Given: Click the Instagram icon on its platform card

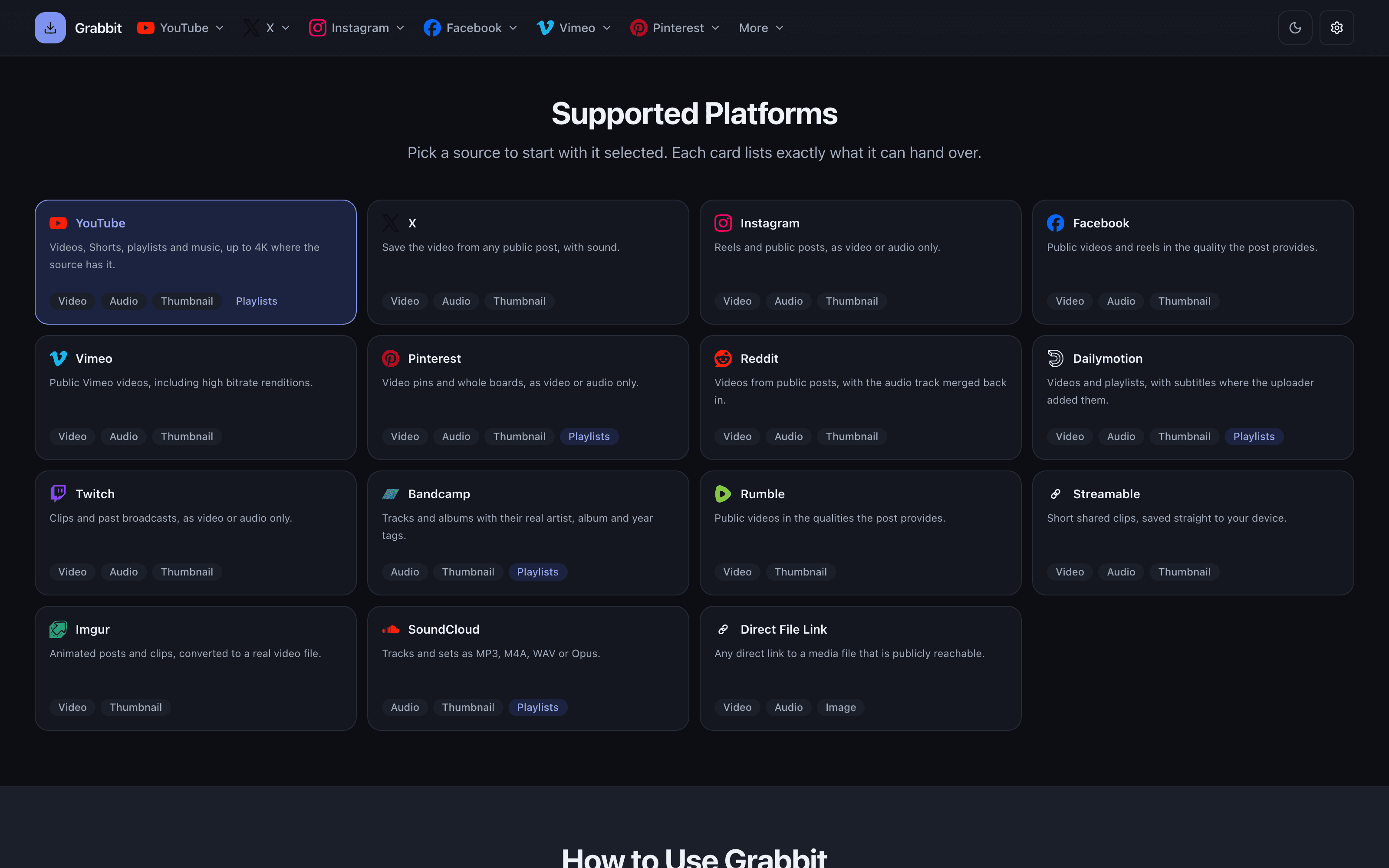Looking at the screenshot, I should point(723,224).
